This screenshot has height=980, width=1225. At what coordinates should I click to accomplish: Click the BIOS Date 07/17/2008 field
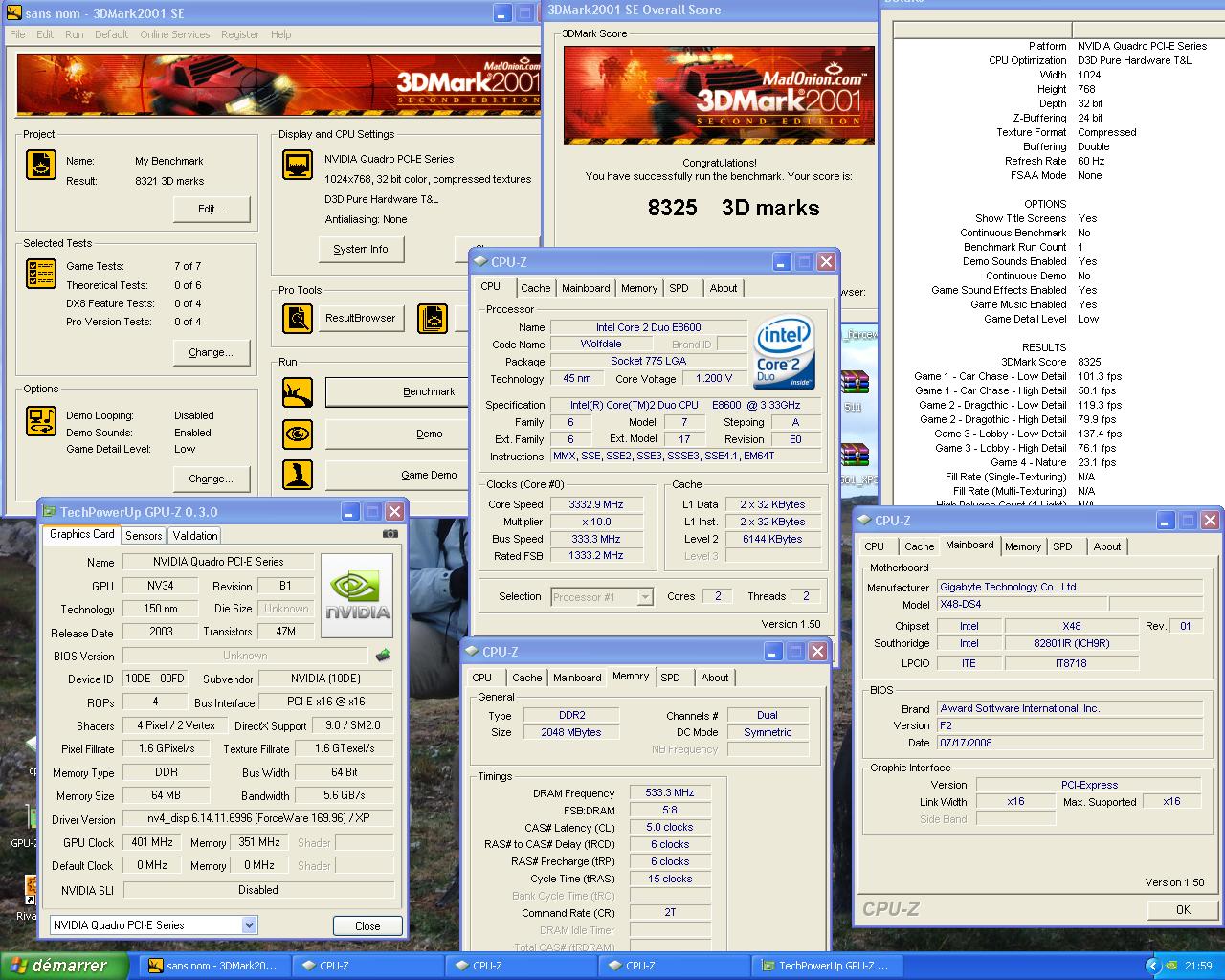pyautogui.click(x=1069, y=743)
